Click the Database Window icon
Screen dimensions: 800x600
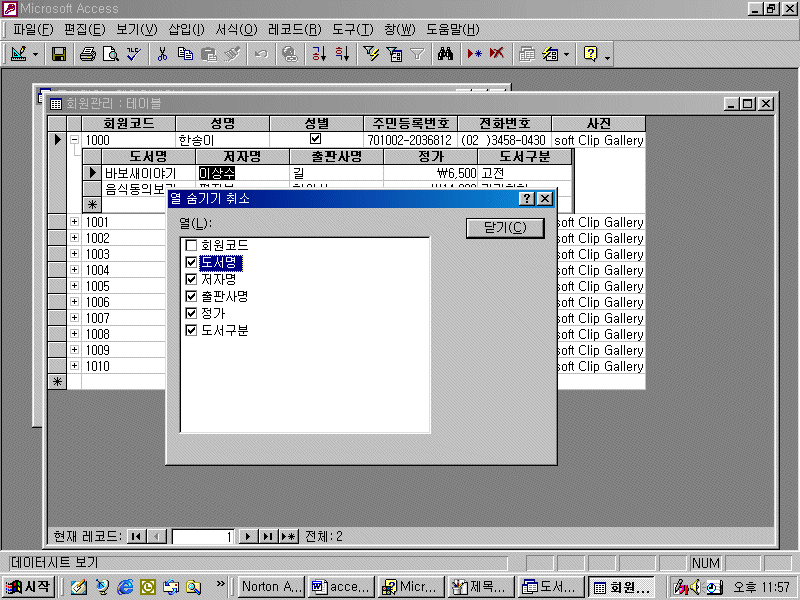[x=527, y=54]
